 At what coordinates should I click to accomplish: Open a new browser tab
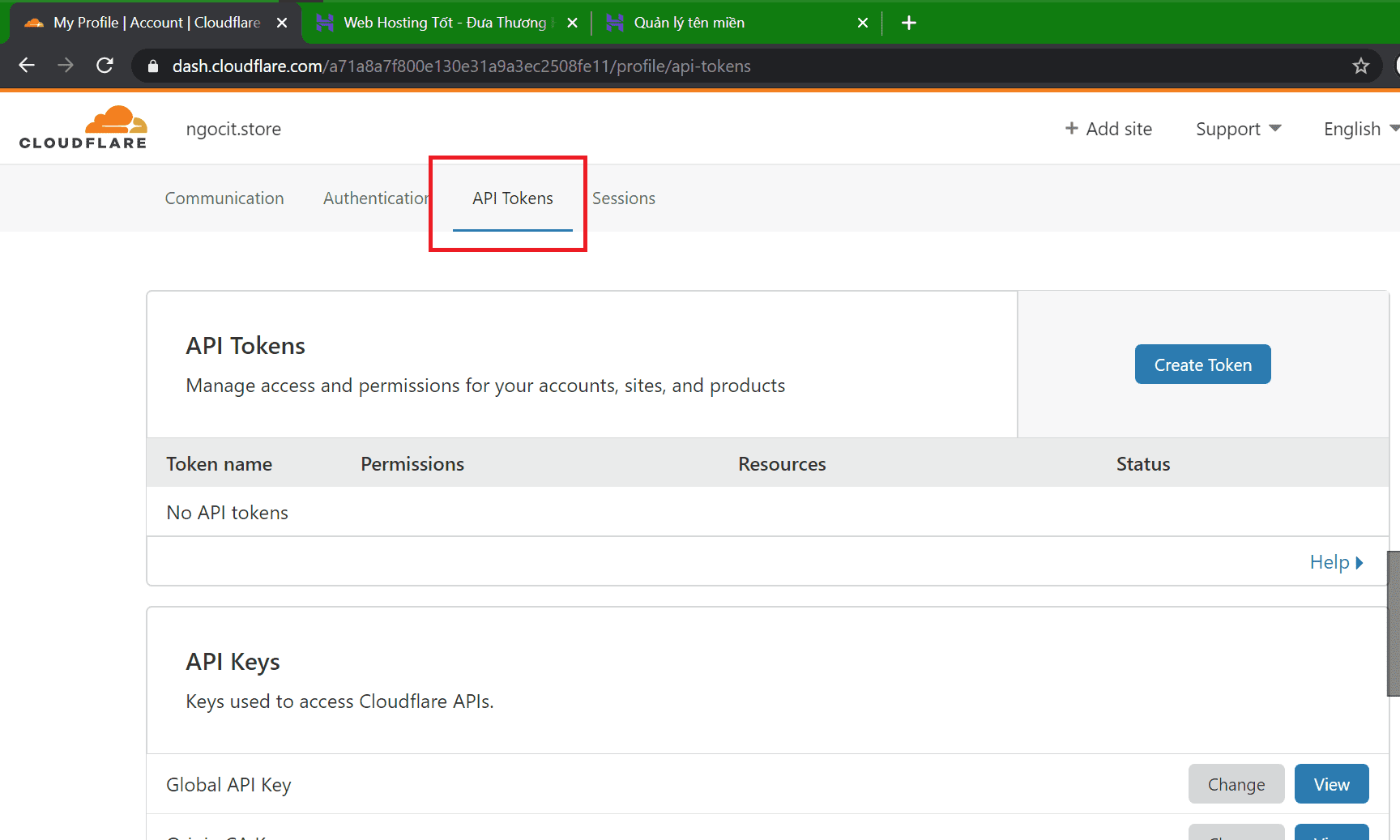tap(909, 23)
